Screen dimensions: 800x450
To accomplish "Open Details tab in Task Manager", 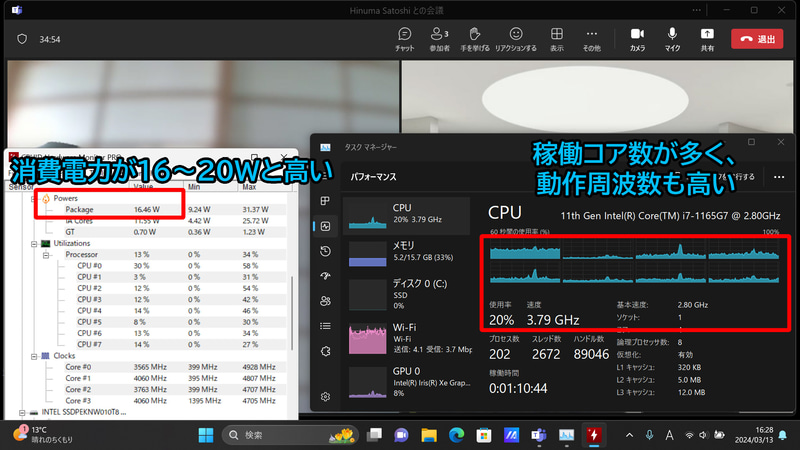I will 325,326.
